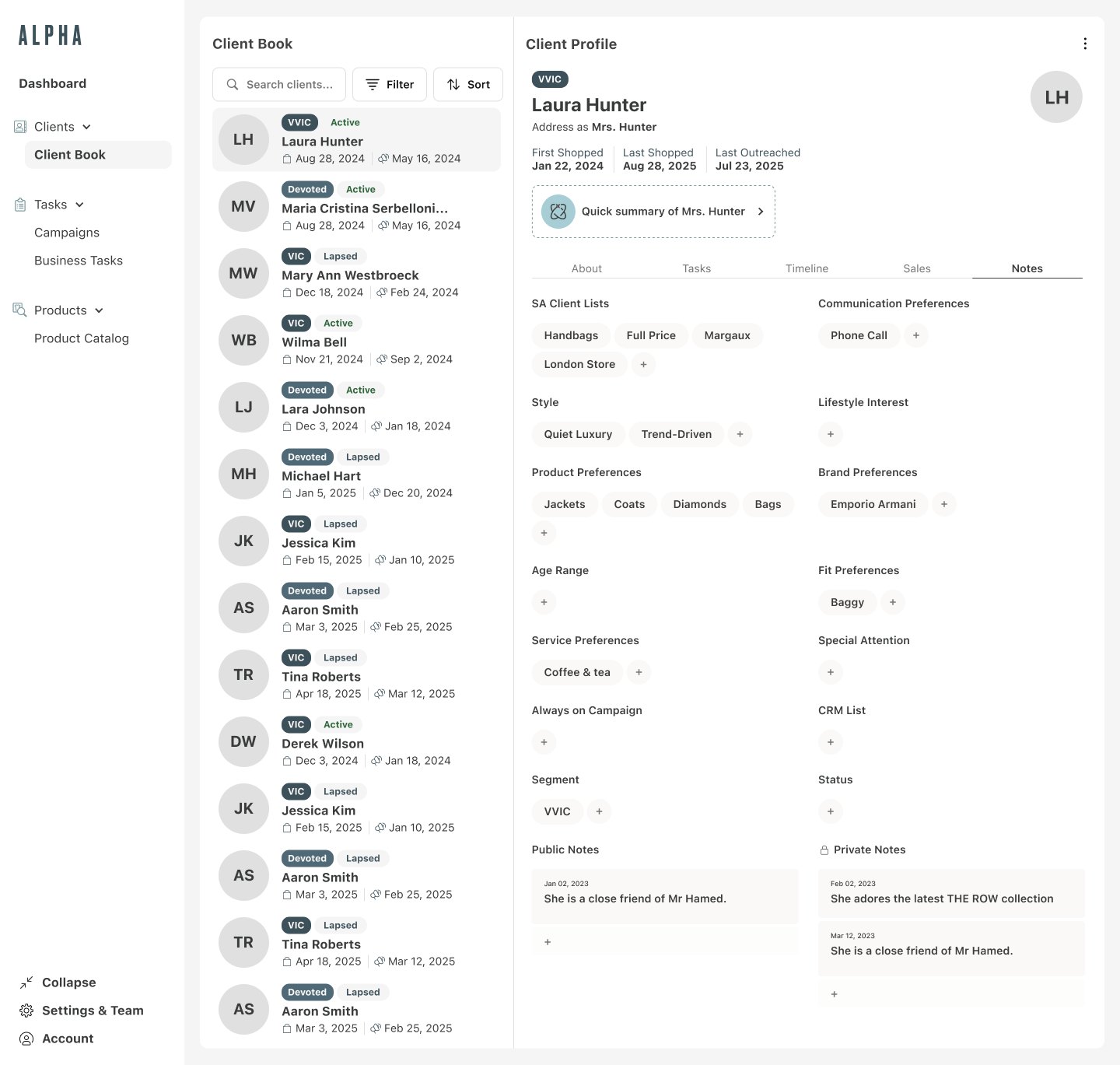Viewport: 1120px width, 1065px height.
Task: Switch to the Tasks profile tab
Action: [x=697, y=268]
